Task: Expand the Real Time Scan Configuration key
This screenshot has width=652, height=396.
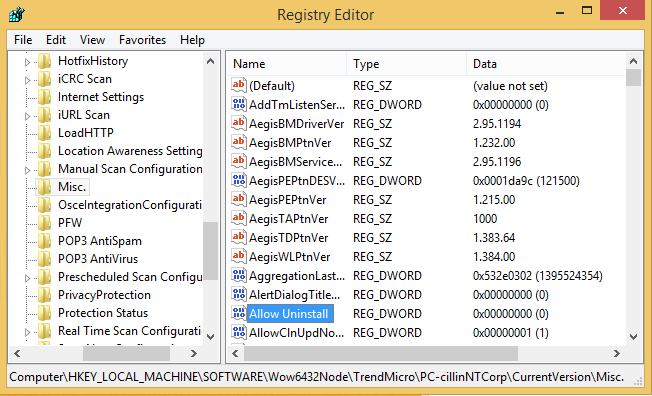Action: coord(27,332)
